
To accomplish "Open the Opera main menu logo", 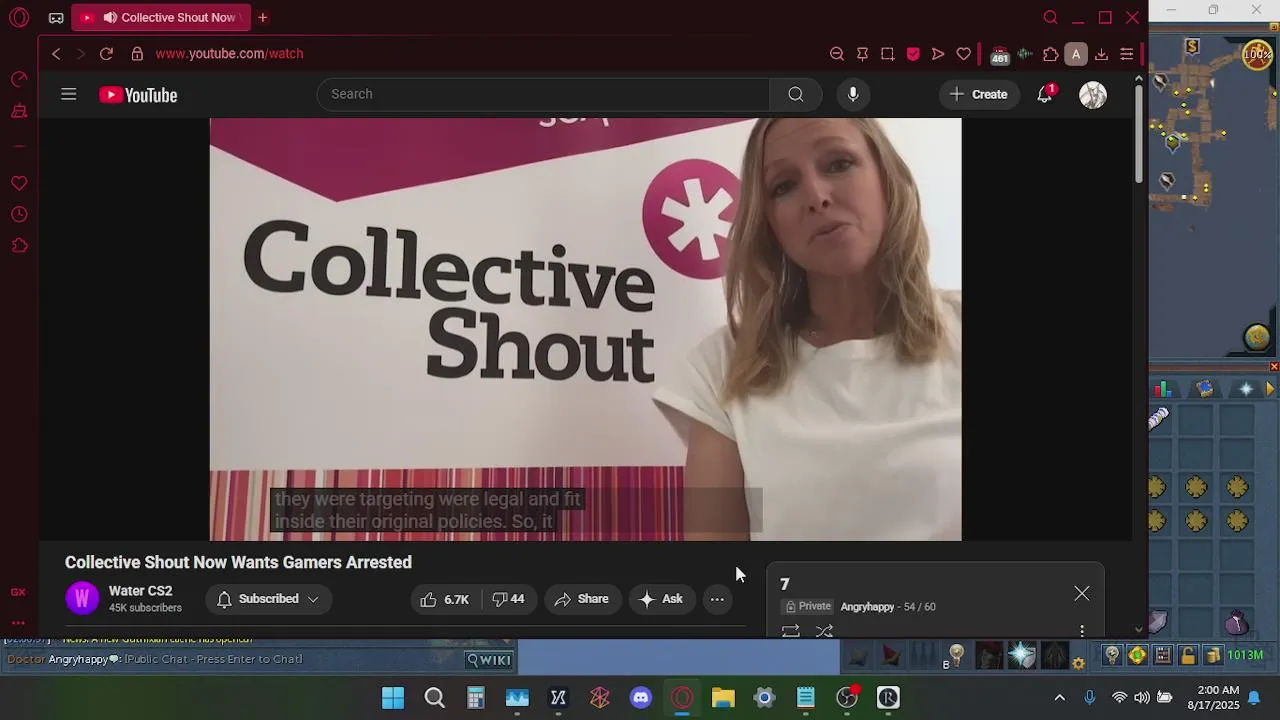I will pyautogui.click(x=19, y=17).
